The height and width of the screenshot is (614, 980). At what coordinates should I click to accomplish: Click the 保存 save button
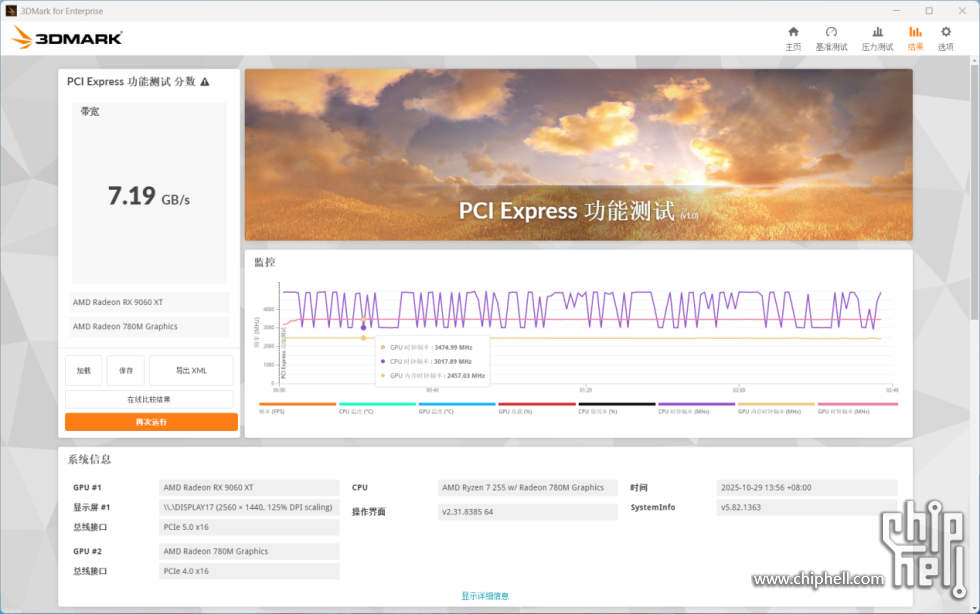coord(126,370)
